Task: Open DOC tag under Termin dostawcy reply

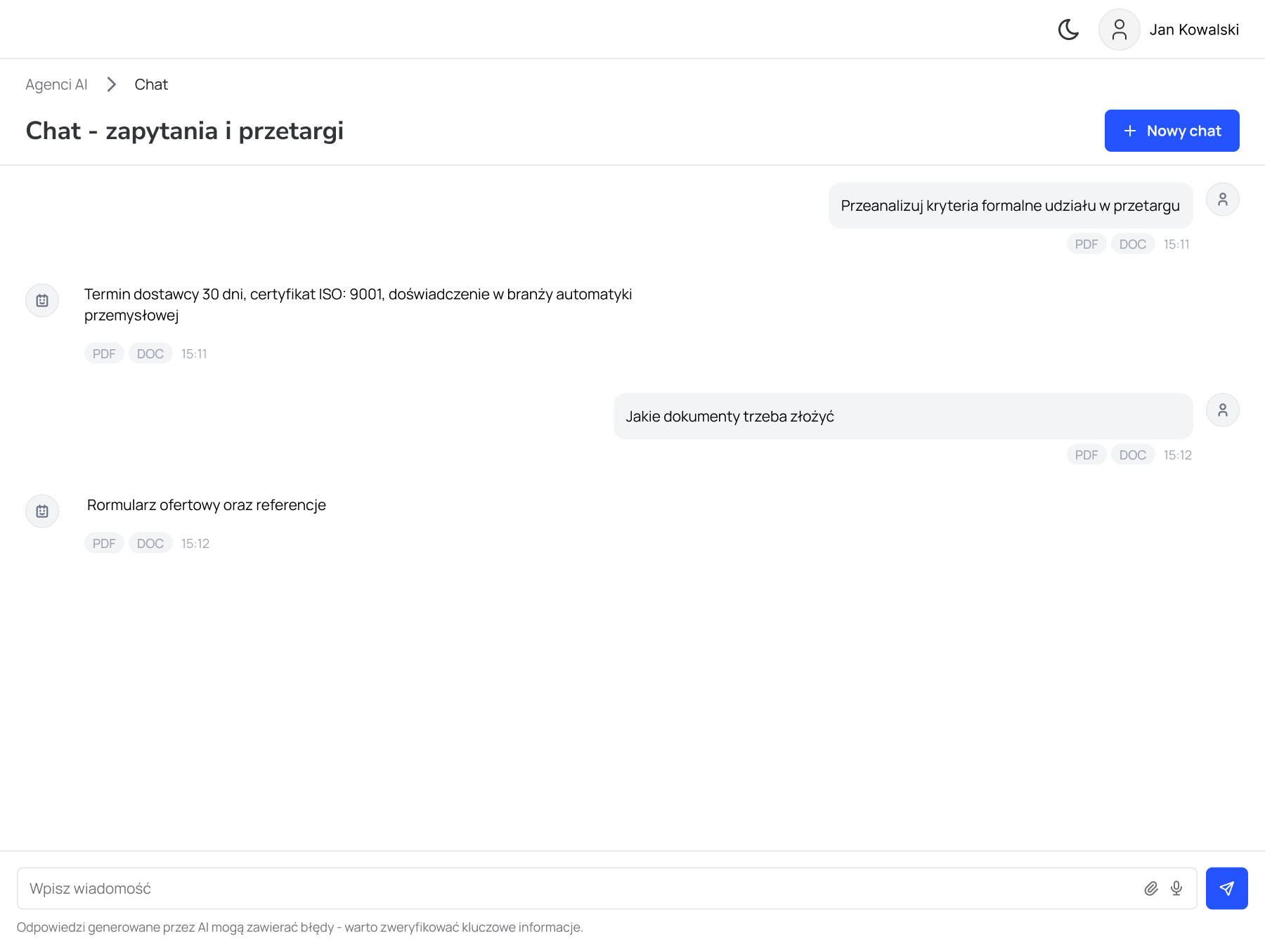Action: 150,353
